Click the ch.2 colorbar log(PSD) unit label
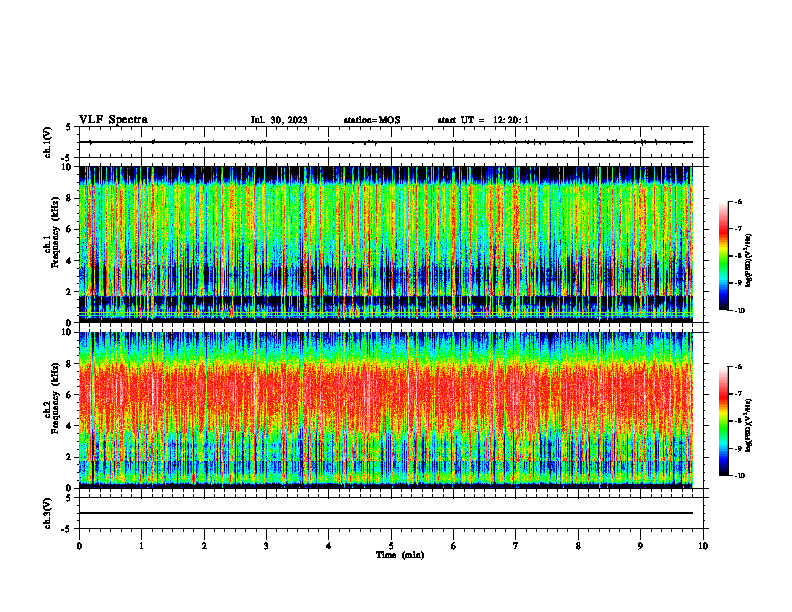This screenshot has height=612, width=792. point(748,425)
